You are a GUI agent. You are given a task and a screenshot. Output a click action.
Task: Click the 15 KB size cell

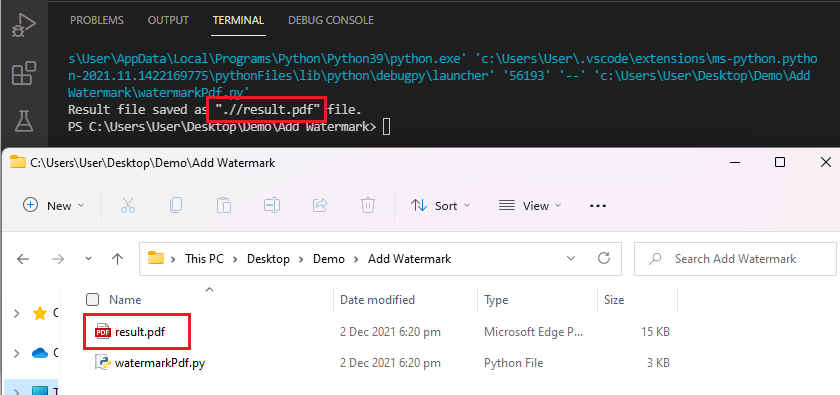(x=655, y=332)
